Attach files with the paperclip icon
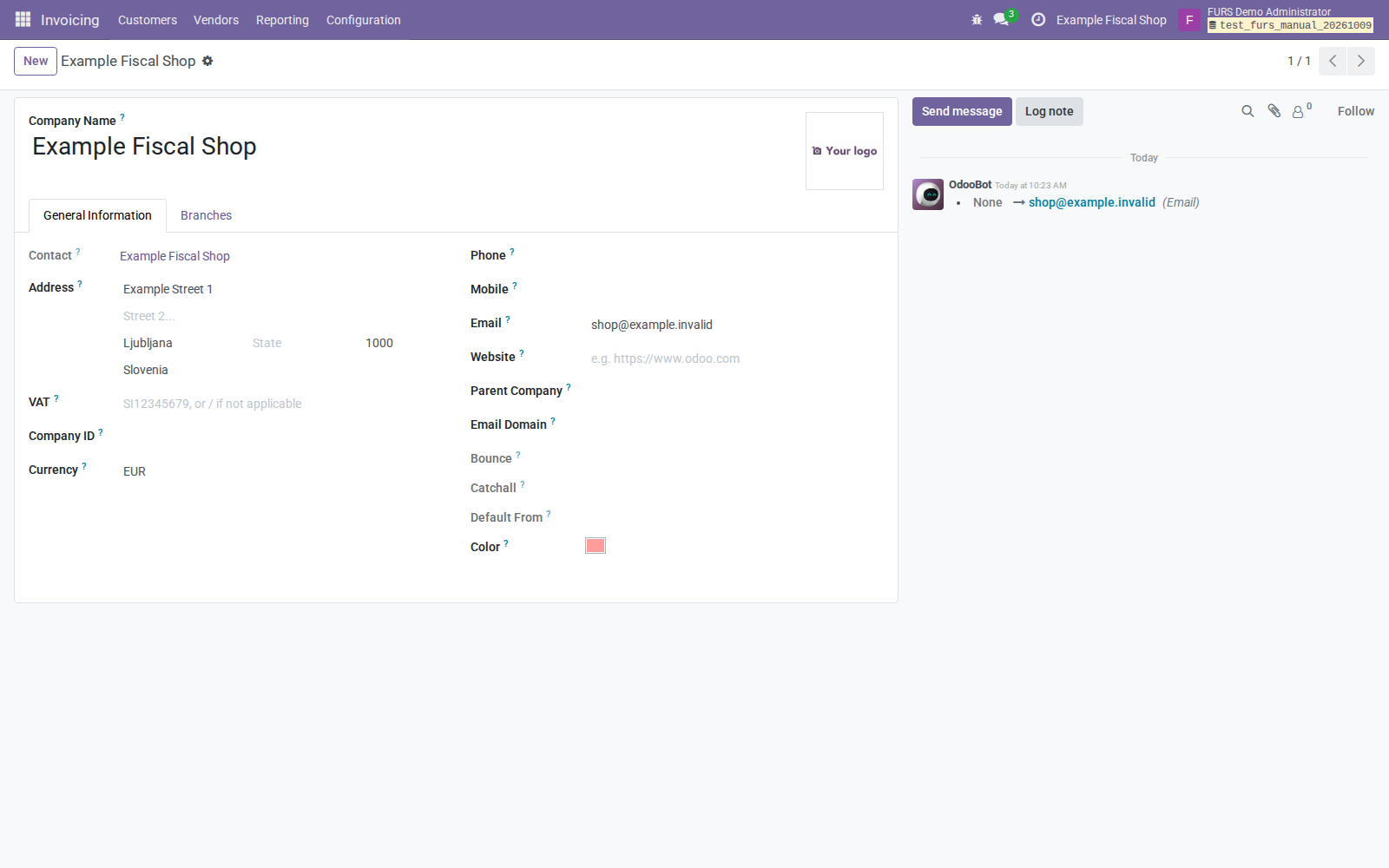 click(x=1274, y=111)
